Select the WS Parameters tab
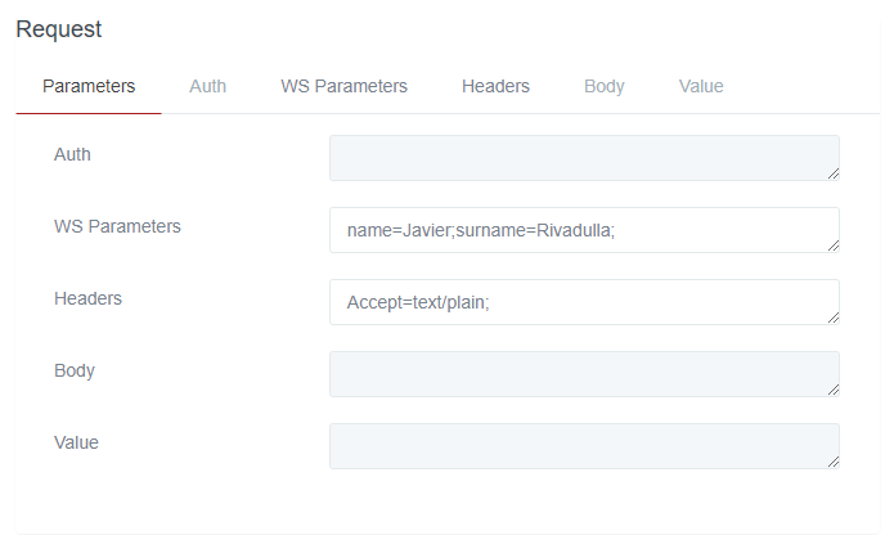Image resolution: width=887 pixels, height=535 pixels. (x=344, y=86)
